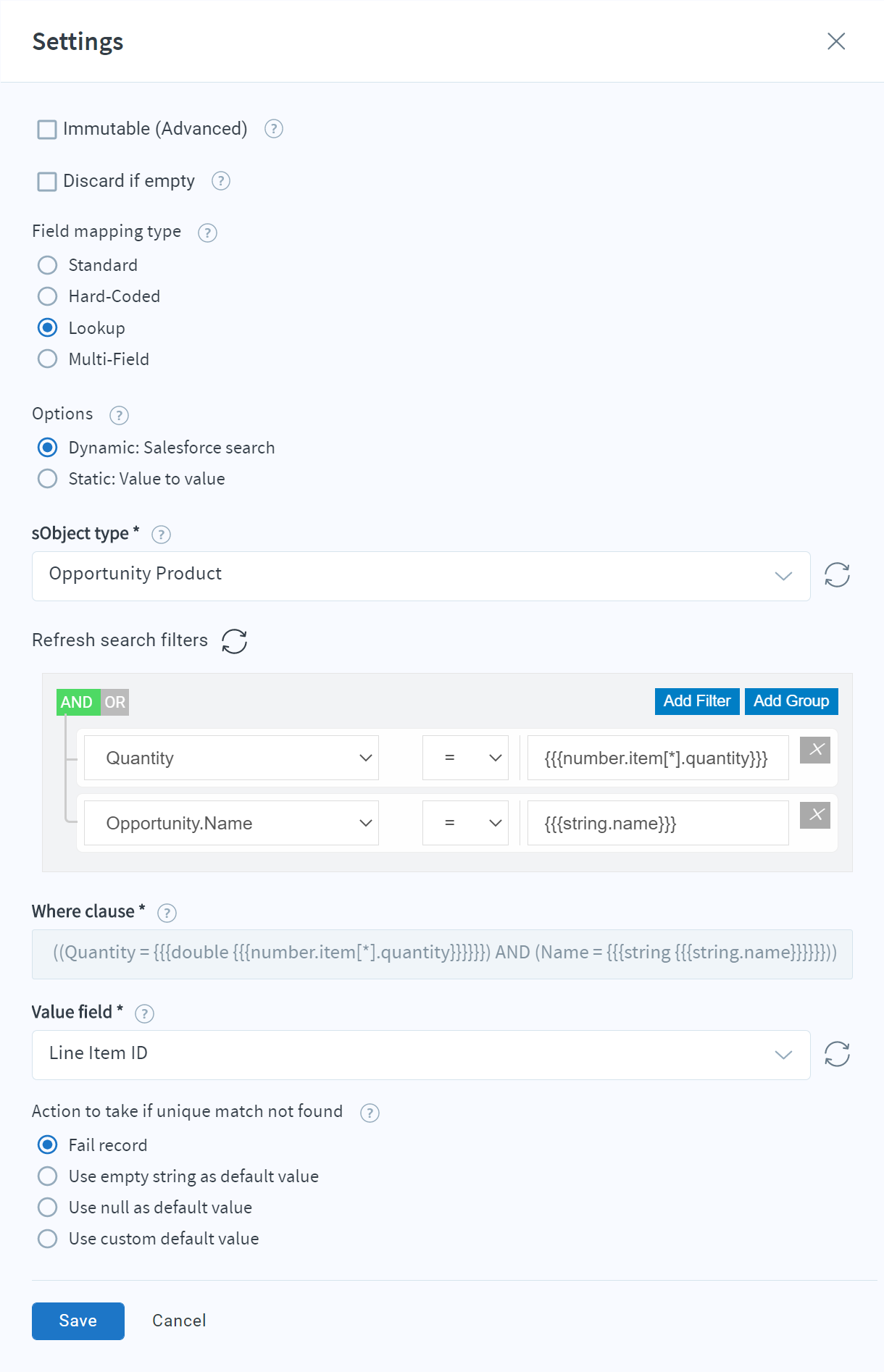This screenshot has height=1372, width=884.
Task: Open the Opportunity.Name field dropdown
Action: tap(231, 823)
